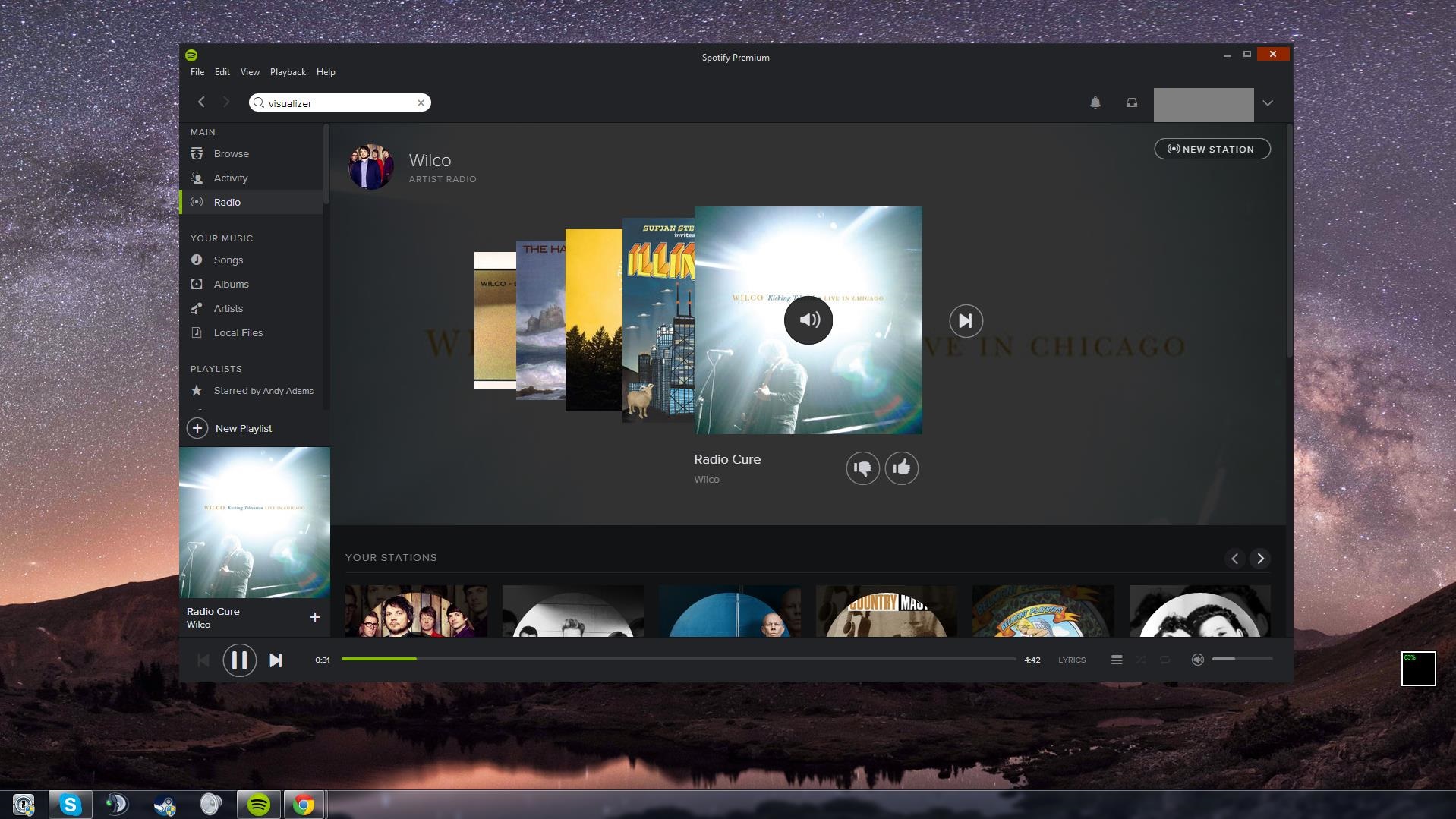Open the View menu
1456x819 pixels.
coord(250,72)
